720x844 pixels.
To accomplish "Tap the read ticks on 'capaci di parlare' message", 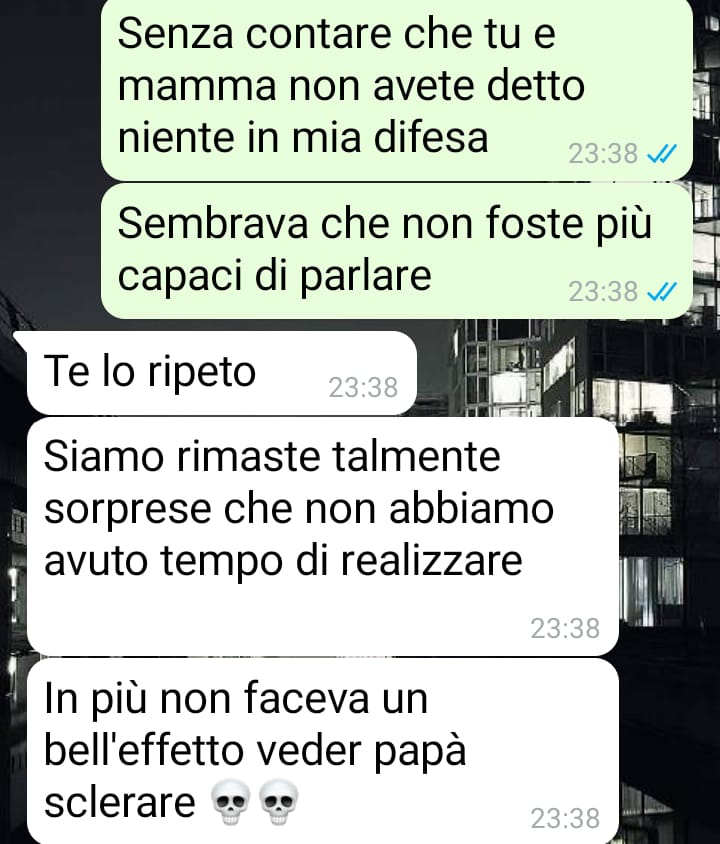I will [661, 292].
